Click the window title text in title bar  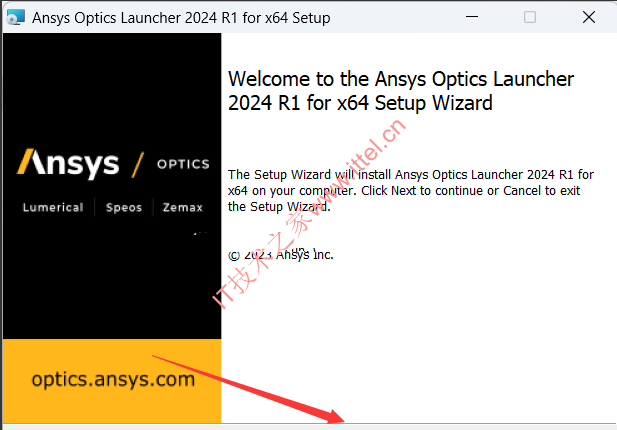[181, 18]
